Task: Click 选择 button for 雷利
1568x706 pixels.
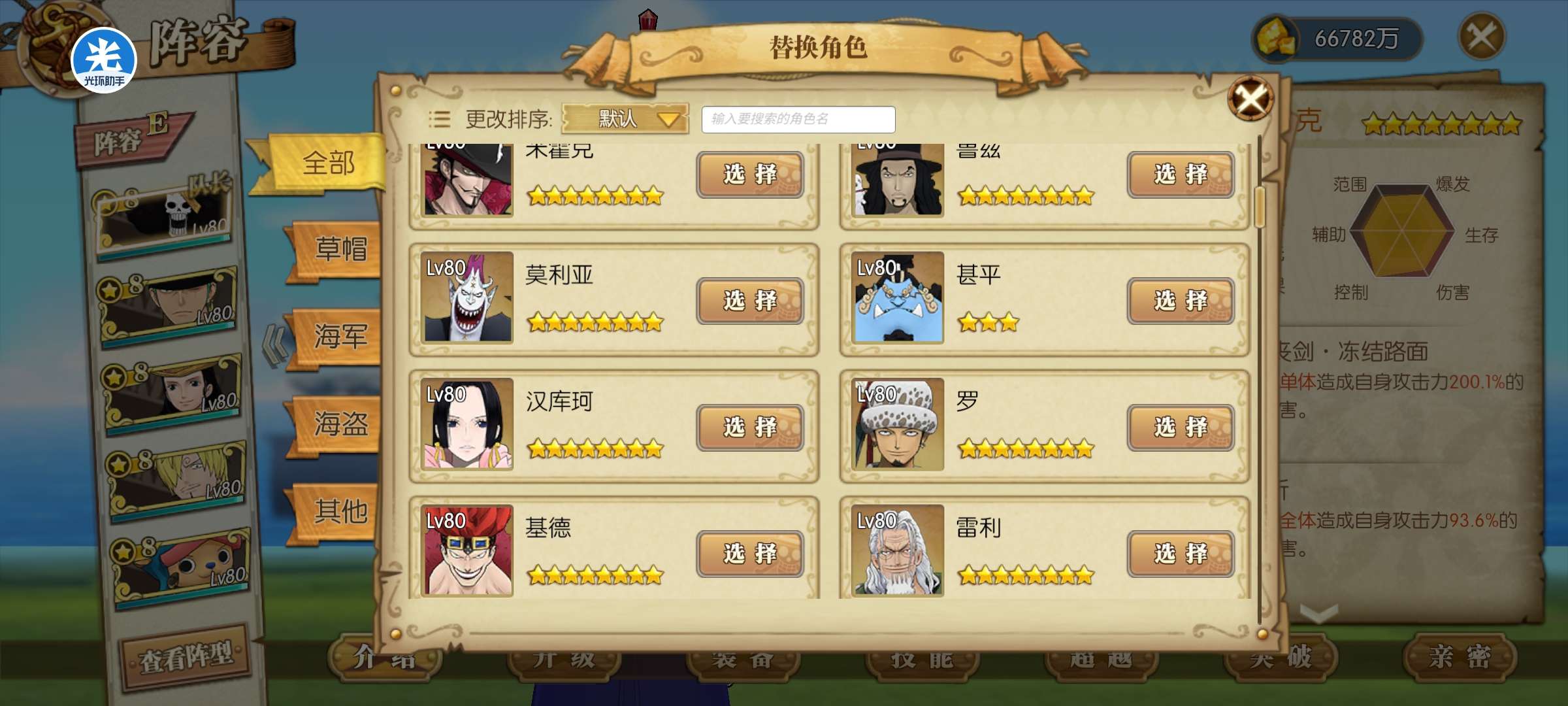Action: pos(1181,554)
